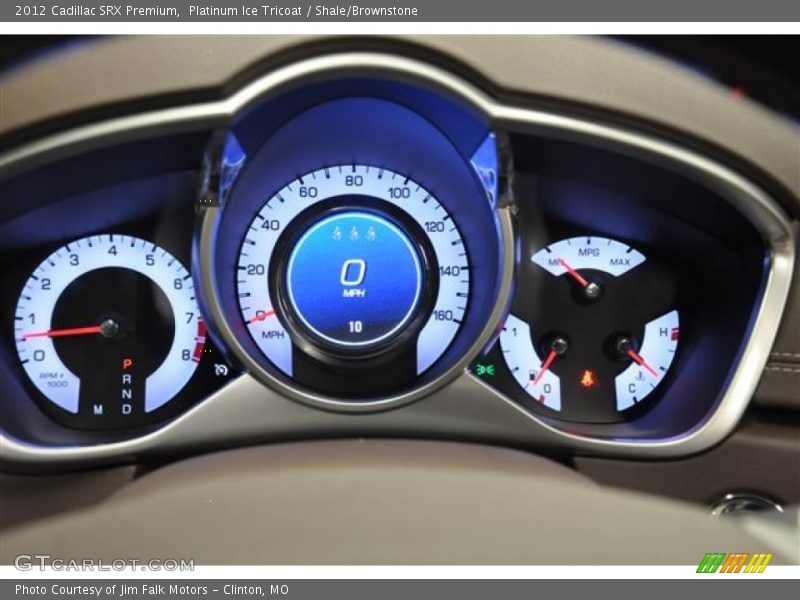
Task: Click the coolant temperature icon on temp gauge
Action: 641,374
